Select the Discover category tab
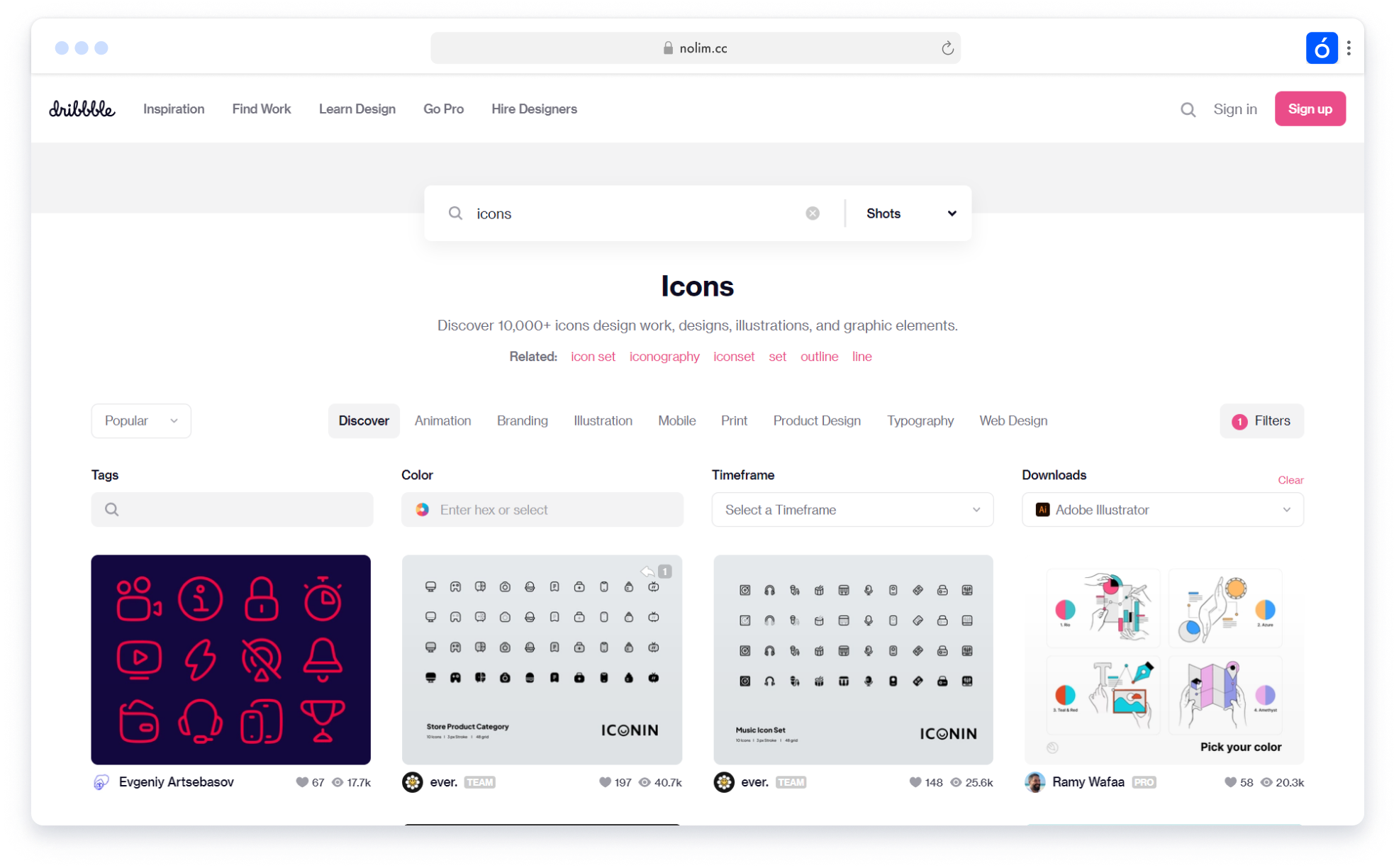 coord(364,421)
